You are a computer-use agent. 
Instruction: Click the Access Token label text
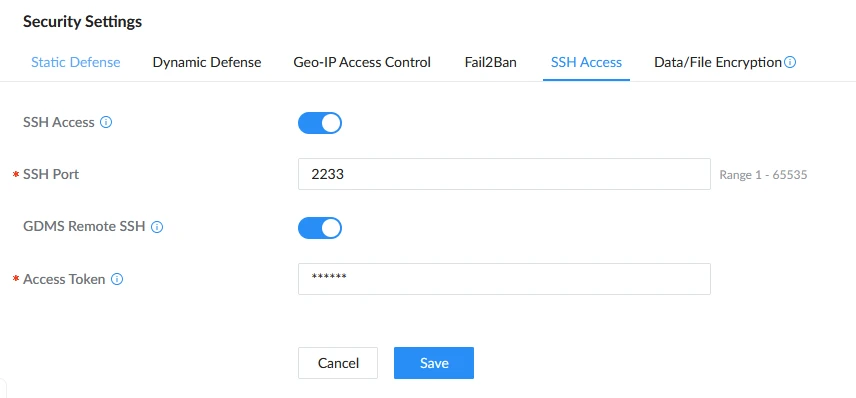coord(64,280)
